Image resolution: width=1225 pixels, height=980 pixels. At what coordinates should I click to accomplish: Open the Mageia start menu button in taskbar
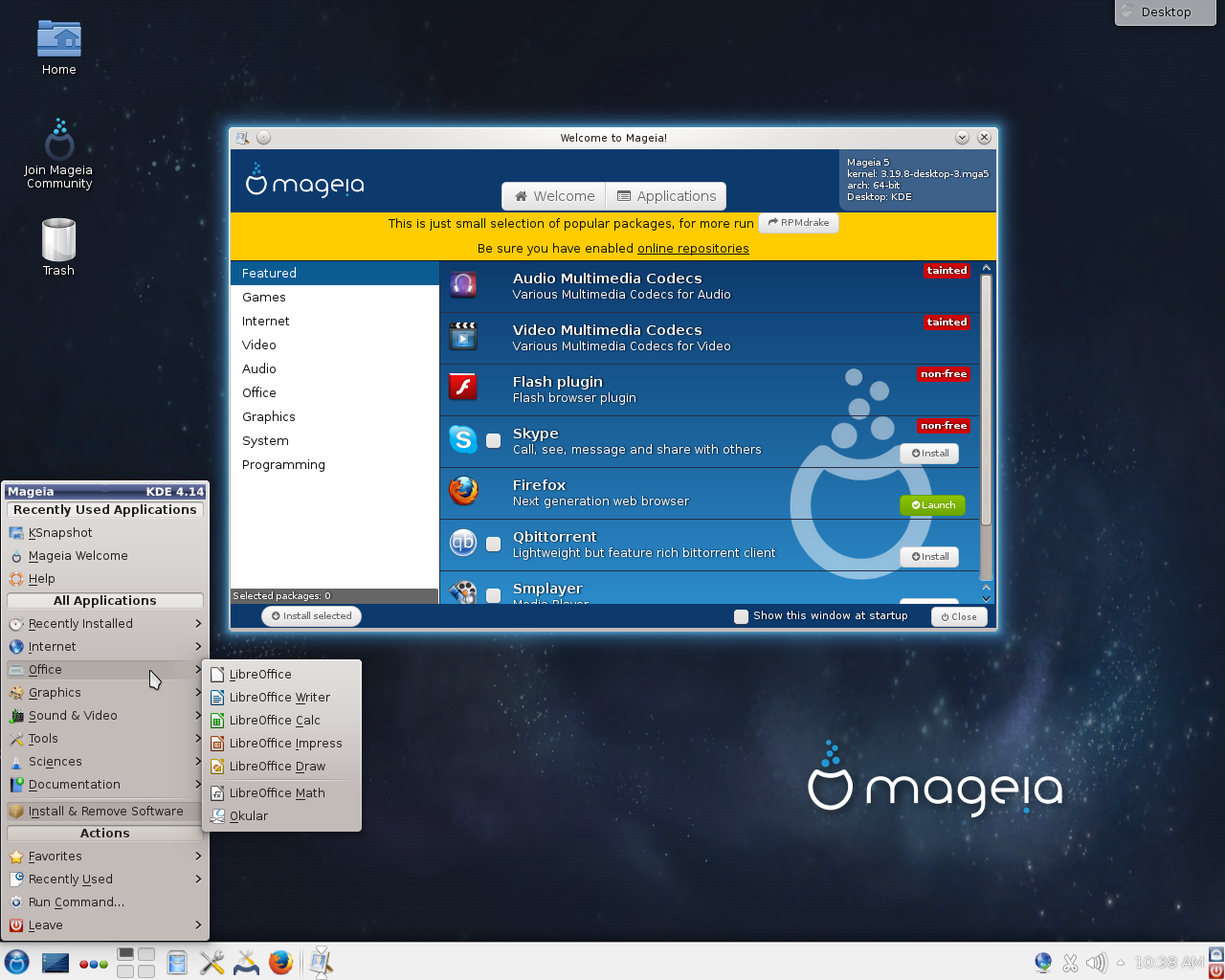17,962
